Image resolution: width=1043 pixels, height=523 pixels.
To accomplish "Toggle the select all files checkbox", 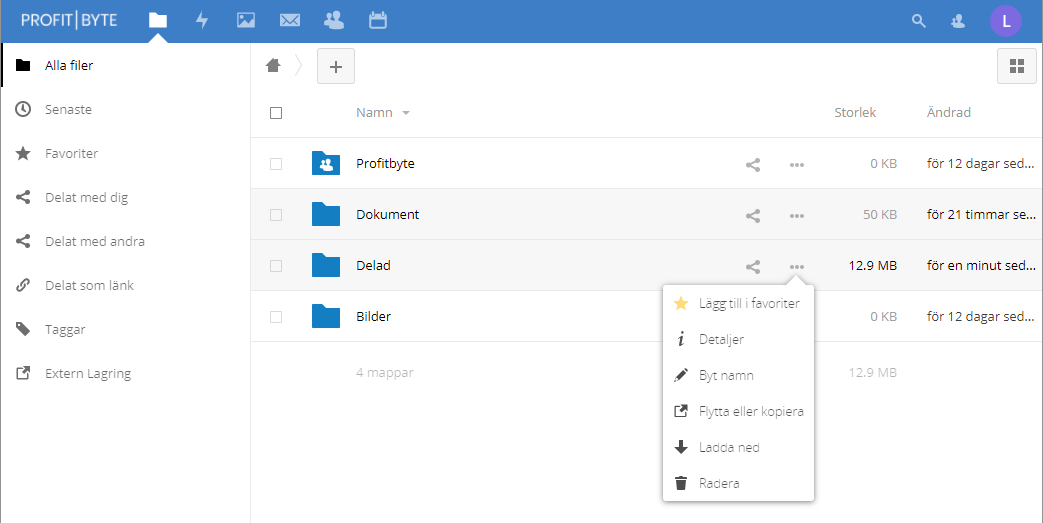I will [276, 113].
